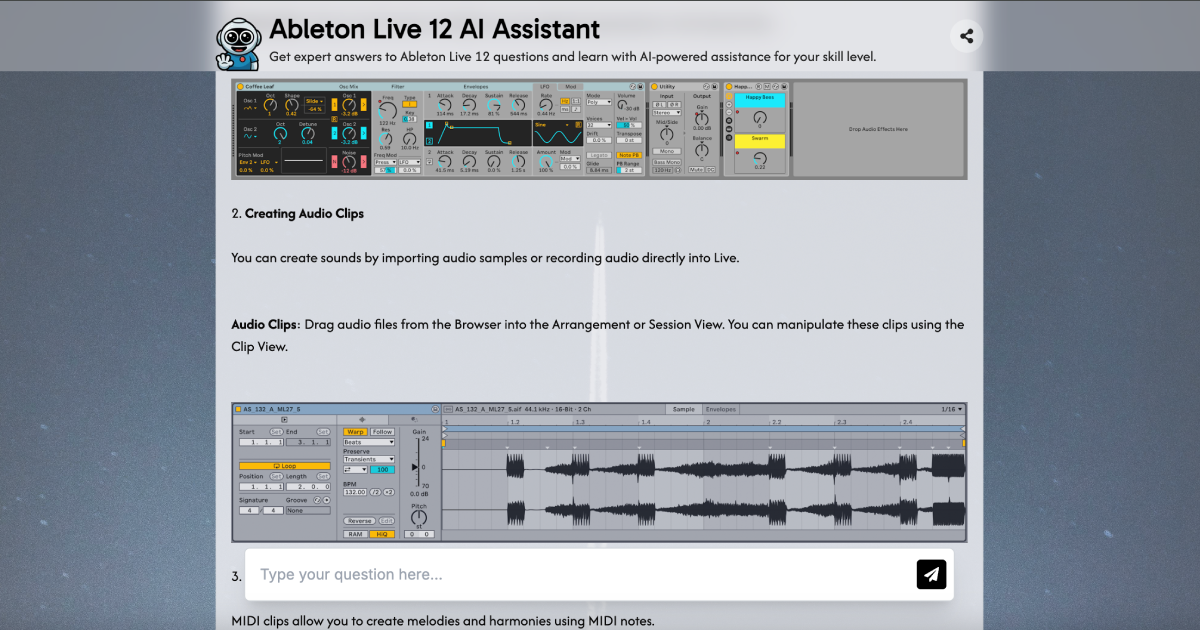Click the Happy Bees macro knob
The height and width of the screenshot is (630, 1200).
760,118
